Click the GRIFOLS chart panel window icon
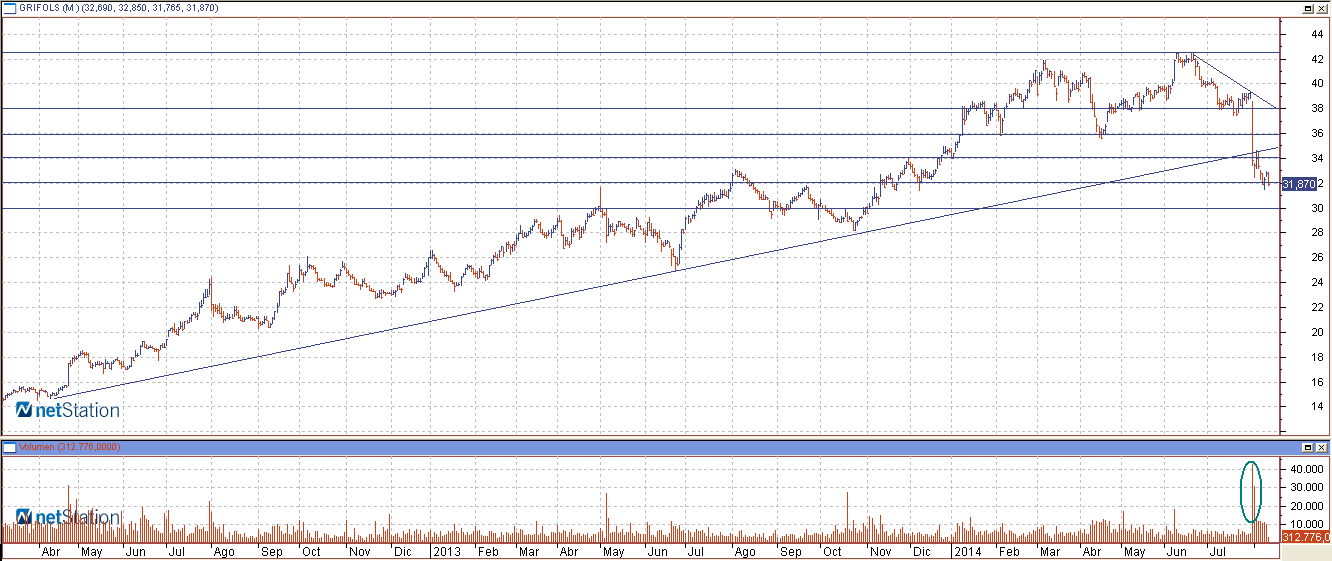Viewport: 1332px width, 561px height. click(x=9, y=7)
